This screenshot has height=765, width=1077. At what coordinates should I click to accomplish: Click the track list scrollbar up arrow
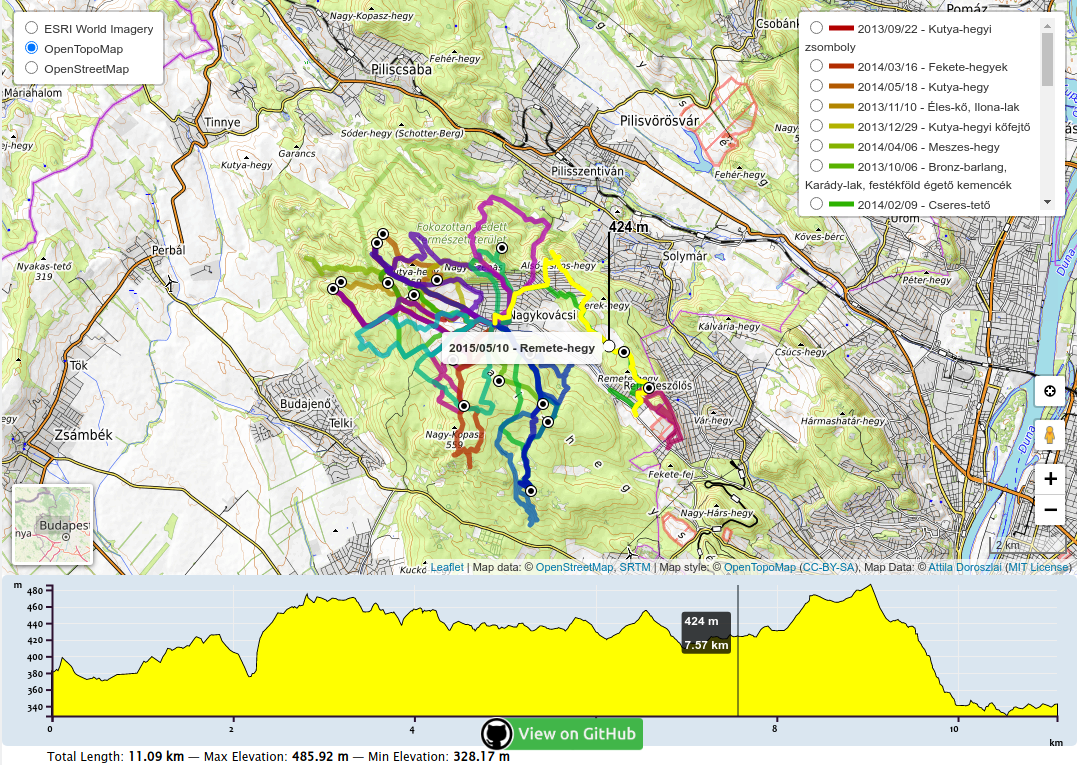1047,25
